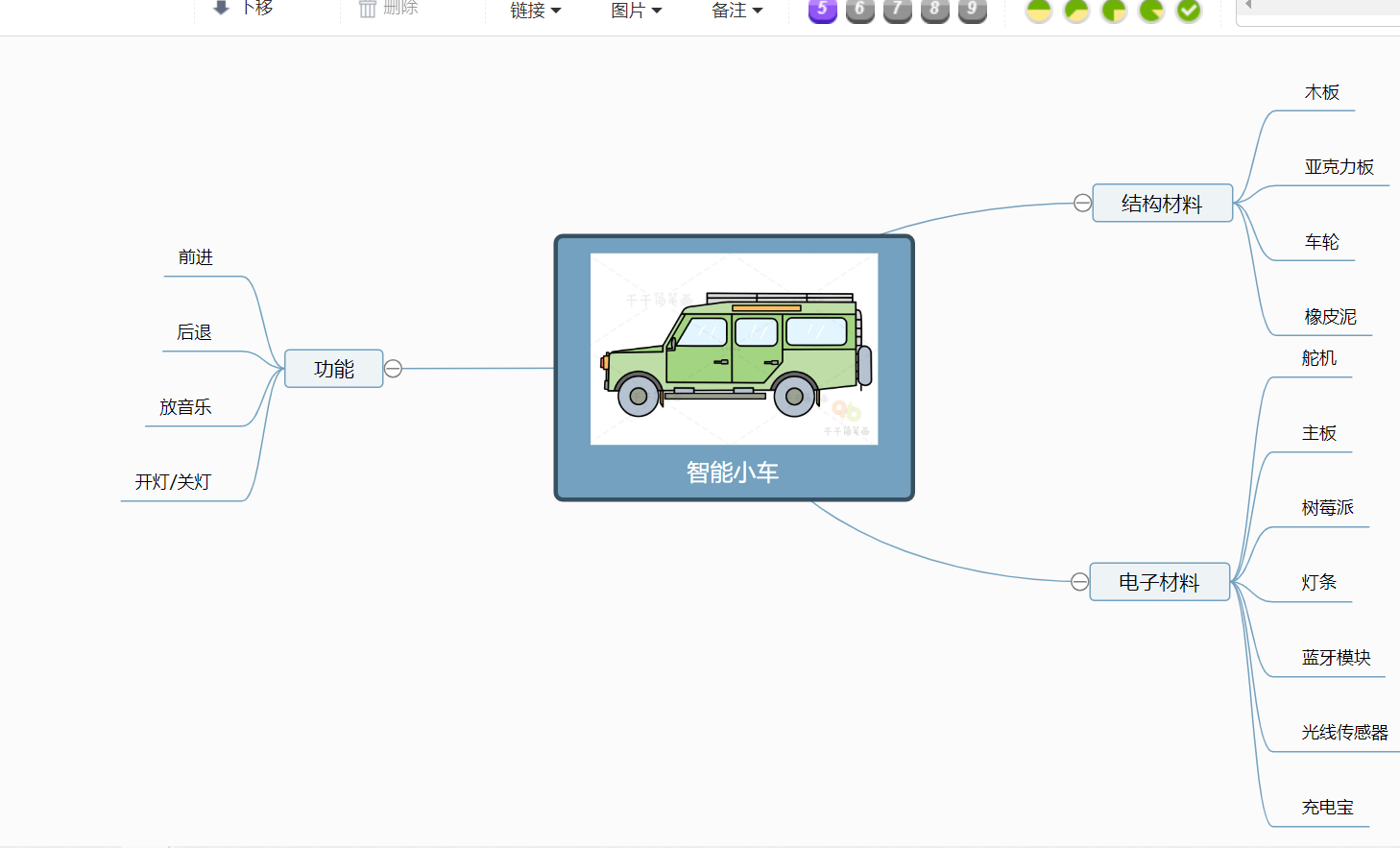Select the 橡皮泥 child node

point(1331,317)
